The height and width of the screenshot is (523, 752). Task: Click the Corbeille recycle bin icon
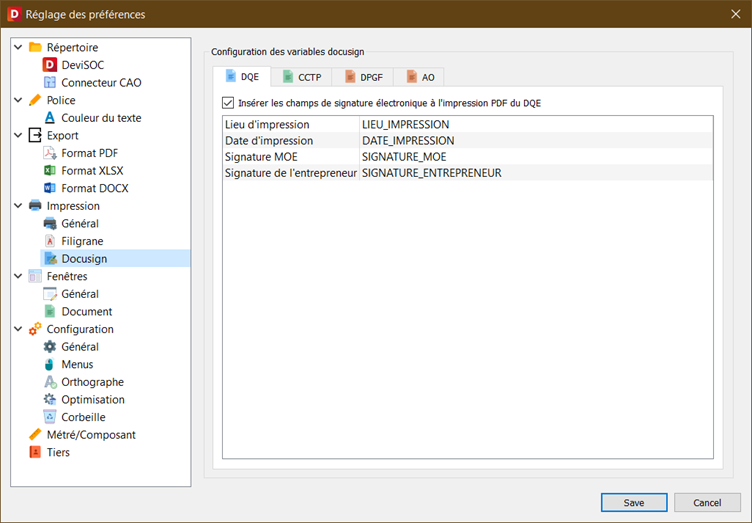tap(49, 417)
